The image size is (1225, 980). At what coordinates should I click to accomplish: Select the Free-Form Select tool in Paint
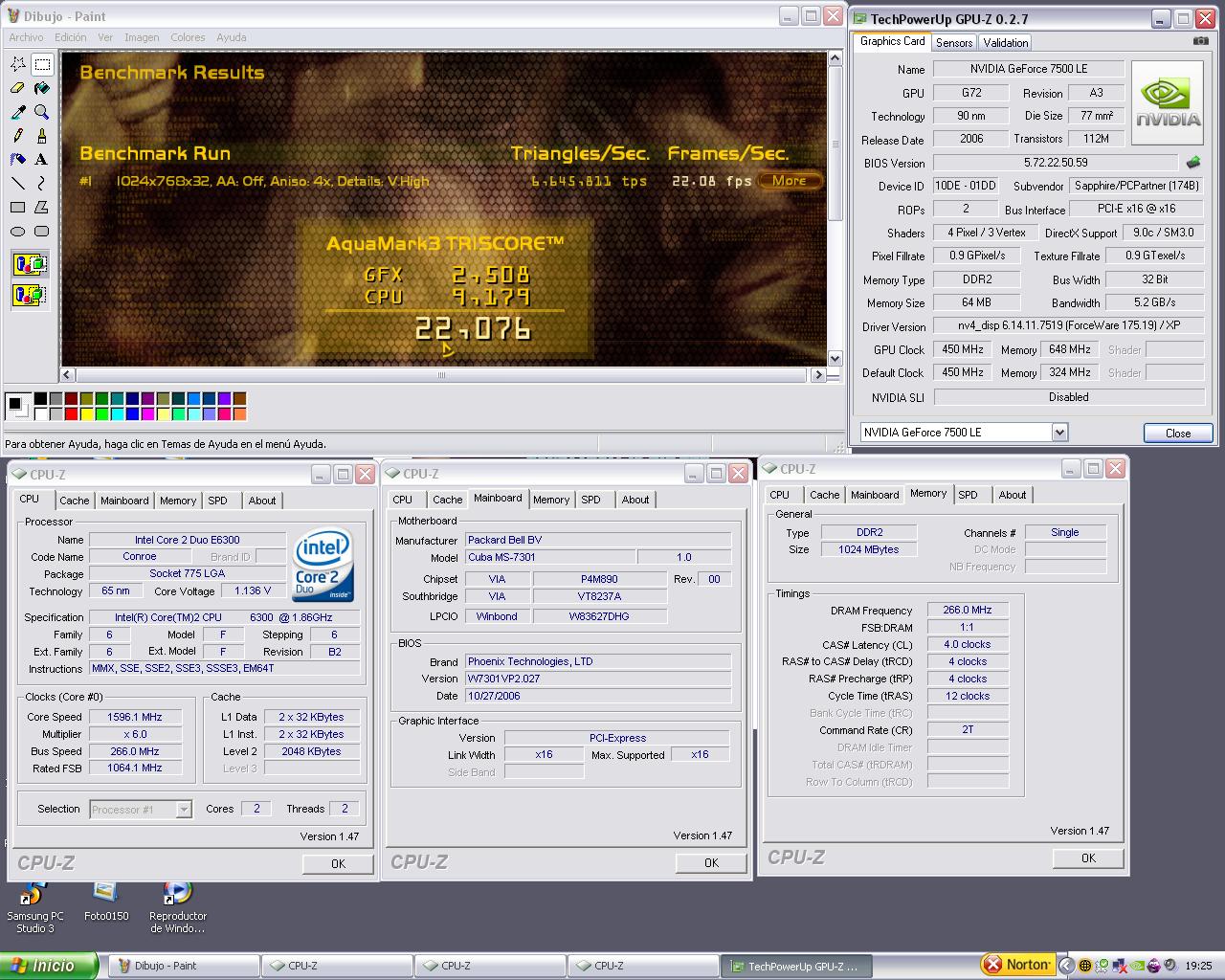pyautogui.click(x=18, y=64)
